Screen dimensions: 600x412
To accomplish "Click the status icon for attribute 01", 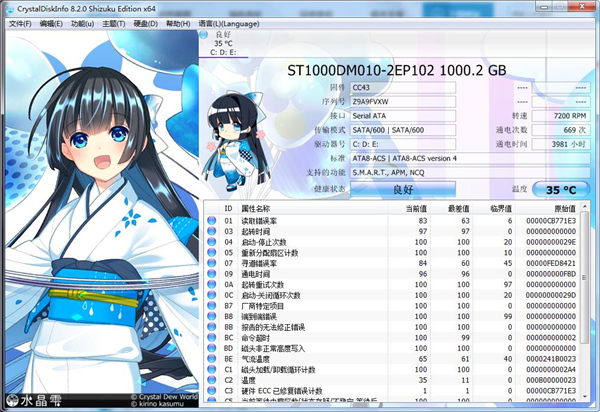I will click(212, 221).
